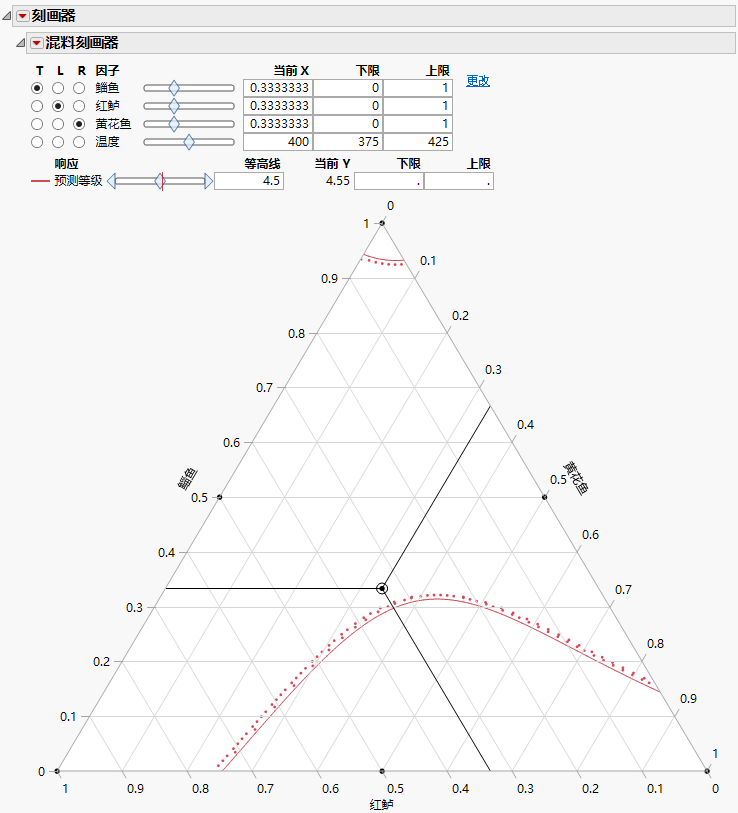Click the 红鲈 axis label below plot
This screenshot has height=813, width=738.
pyautogui.click(x=381, y=804)
